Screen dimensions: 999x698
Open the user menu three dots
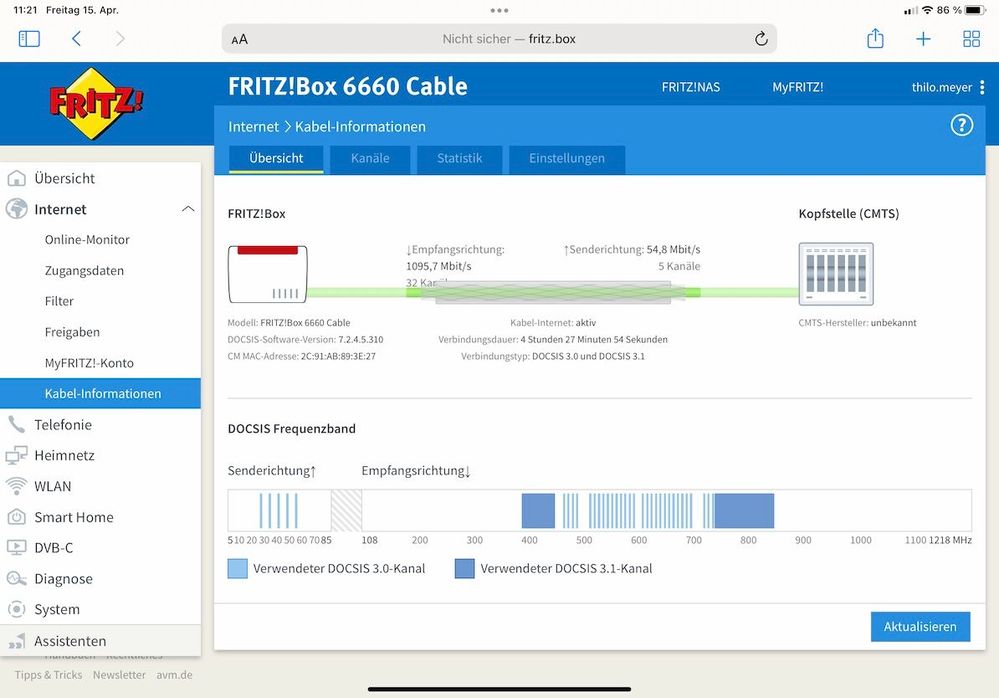[x=982, y=87]
